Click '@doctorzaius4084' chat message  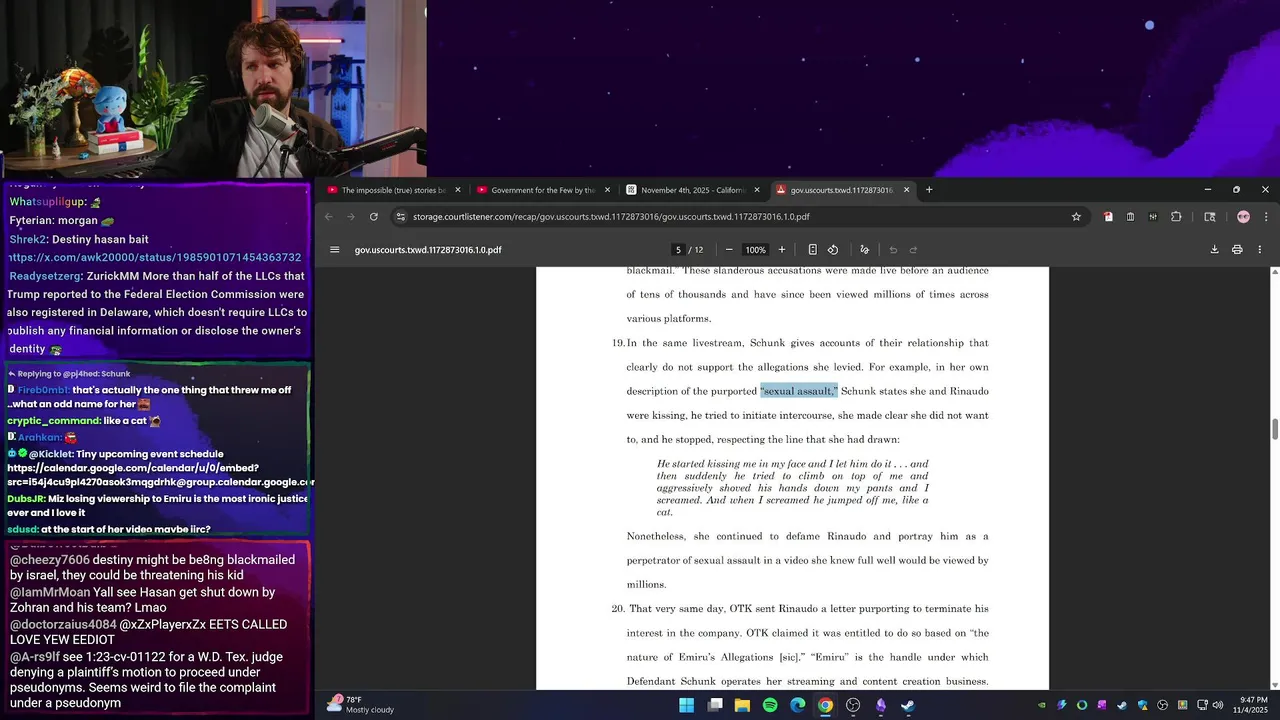[x=148, y=633]
